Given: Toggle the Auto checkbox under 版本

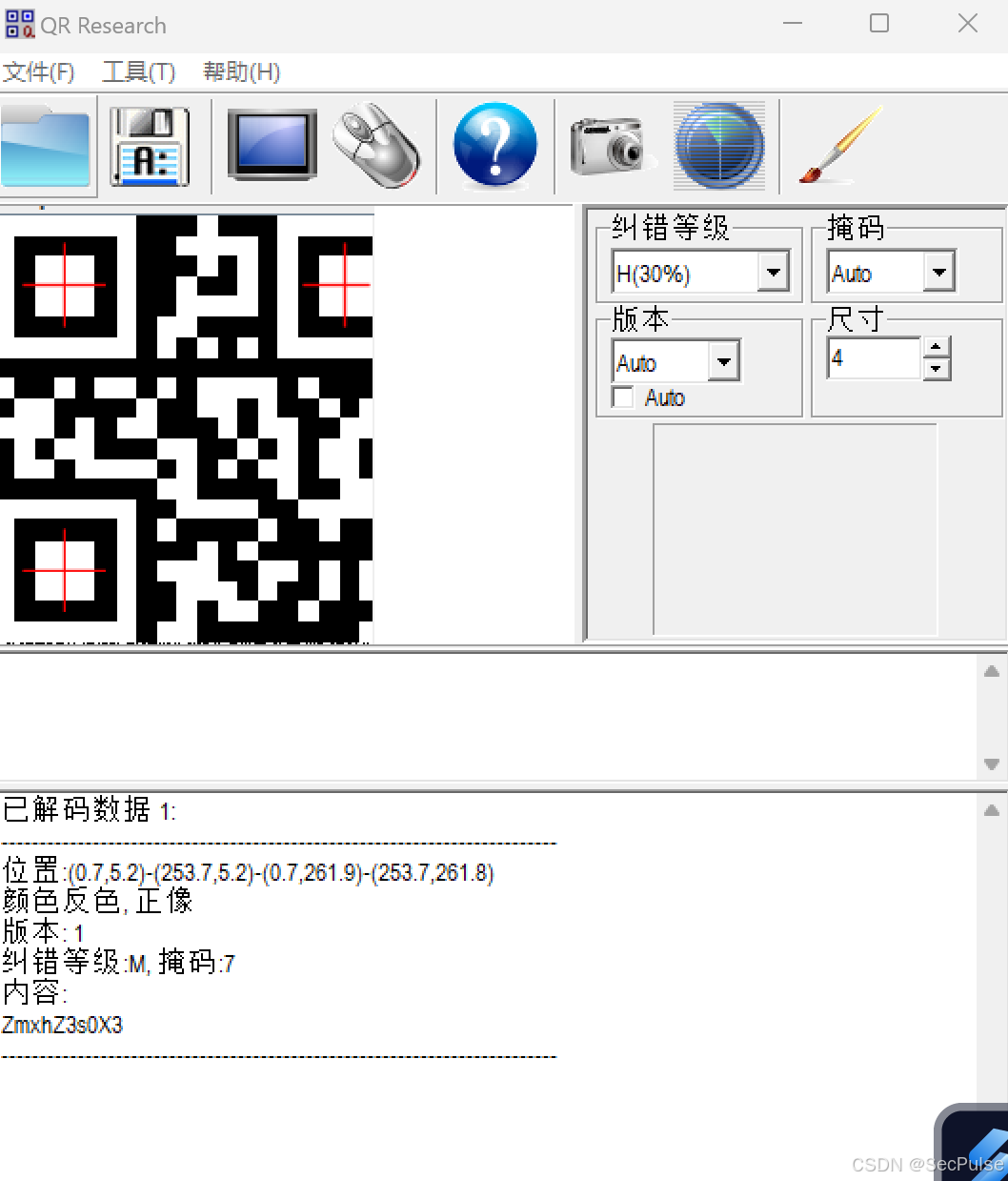Looking at the screenshot, I should pos(623,397).
